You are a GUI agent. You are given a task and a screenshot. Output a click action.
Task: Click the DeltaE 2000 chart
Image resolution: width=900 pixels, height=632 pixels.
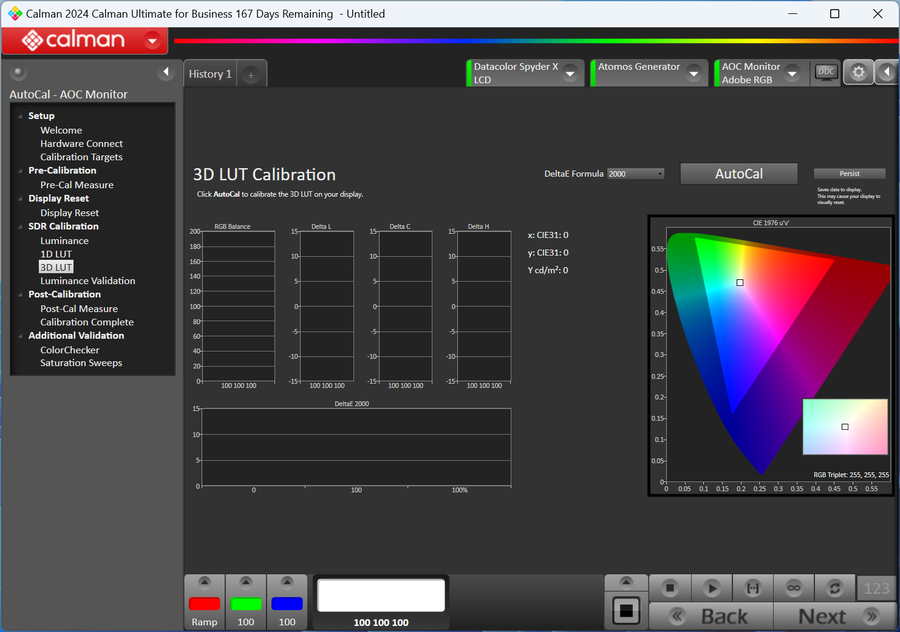(x=356, y=447)
